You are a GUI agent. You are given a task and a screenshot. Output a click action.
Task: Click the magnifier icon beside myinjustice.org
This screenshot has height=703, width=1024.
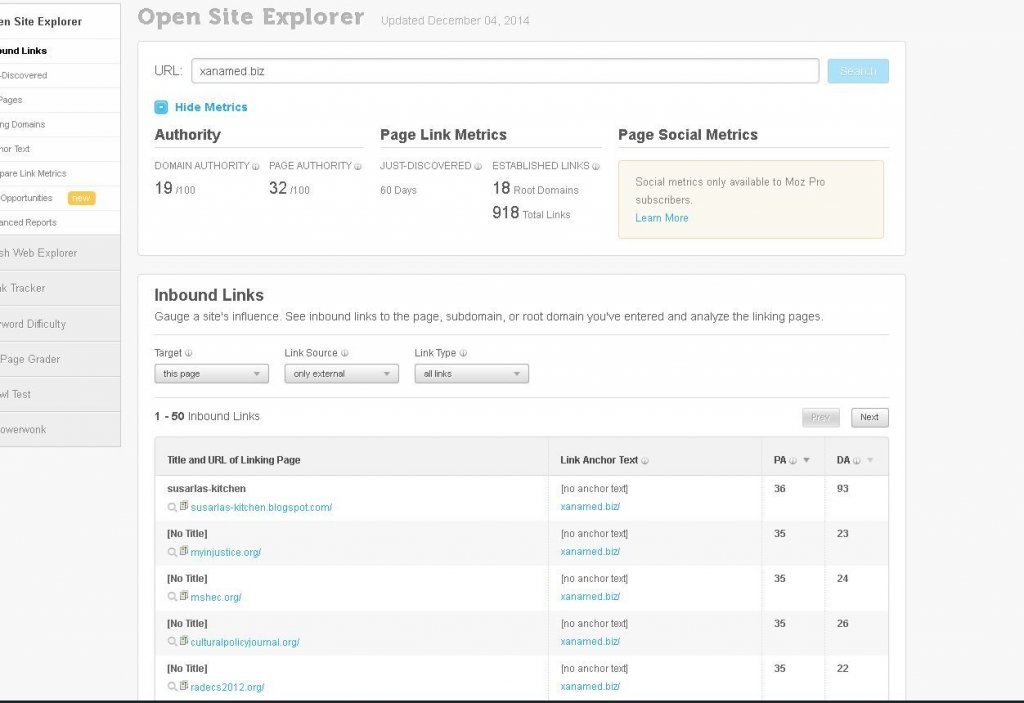pyautogui.click(x=172, y=552)
